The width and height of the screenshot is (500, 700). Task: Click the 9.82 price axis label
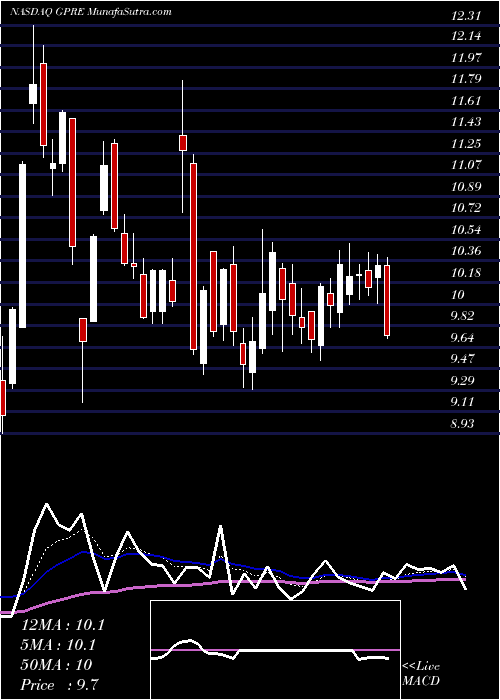[x=462, y=316]
